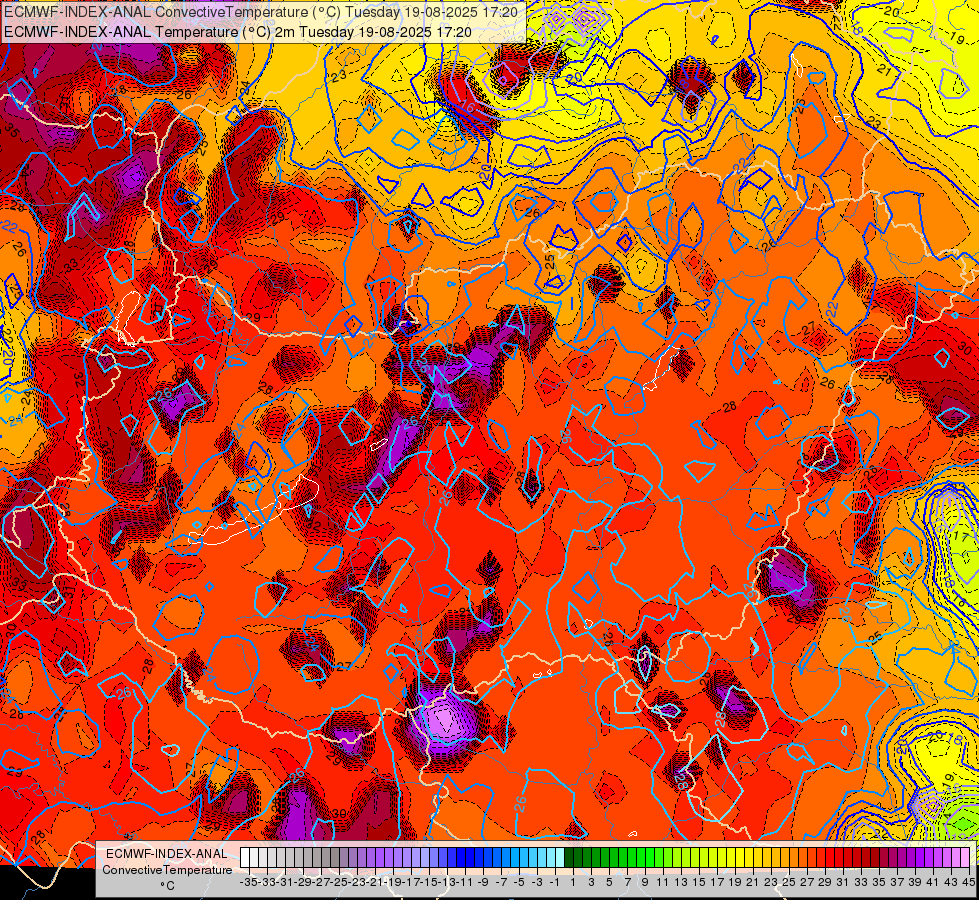This screenshot has width=979, height=900.
Task: Pick the gray legend swatch above -27
Action: [317, 857]
